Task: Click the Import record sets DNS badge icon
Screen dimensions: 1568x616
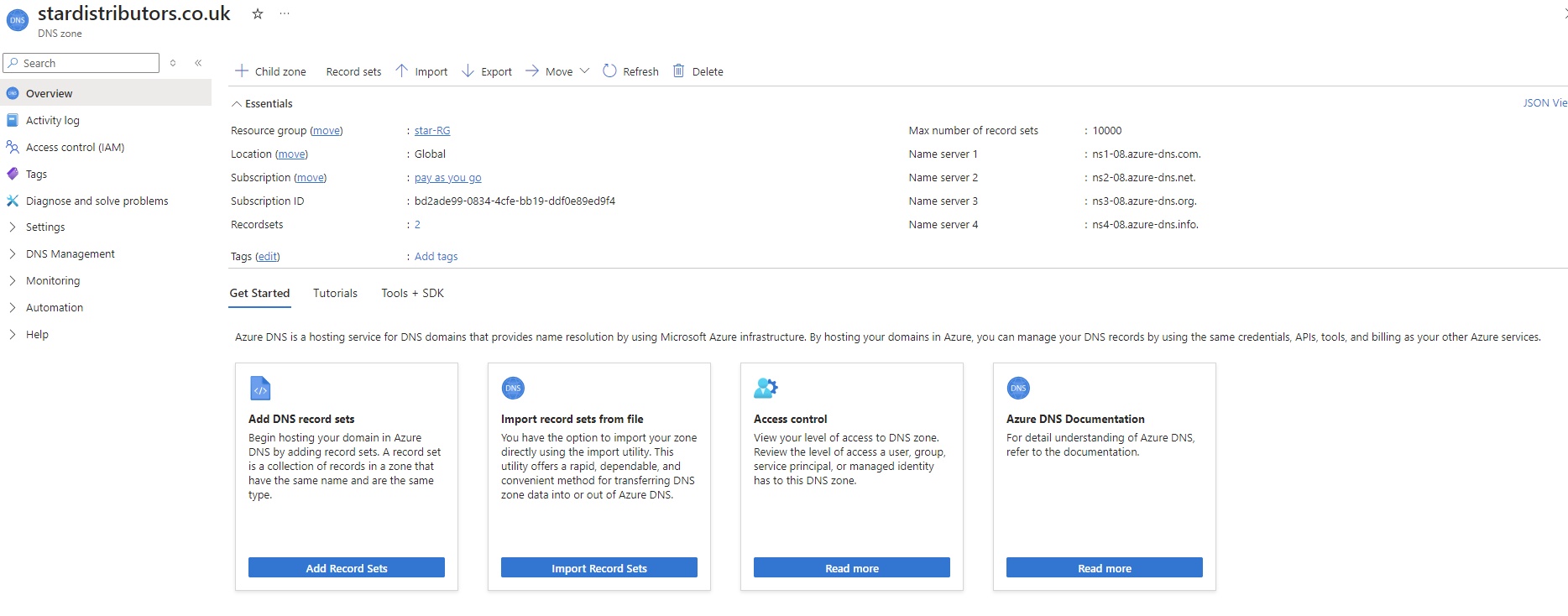Action: tap(513, 388)
